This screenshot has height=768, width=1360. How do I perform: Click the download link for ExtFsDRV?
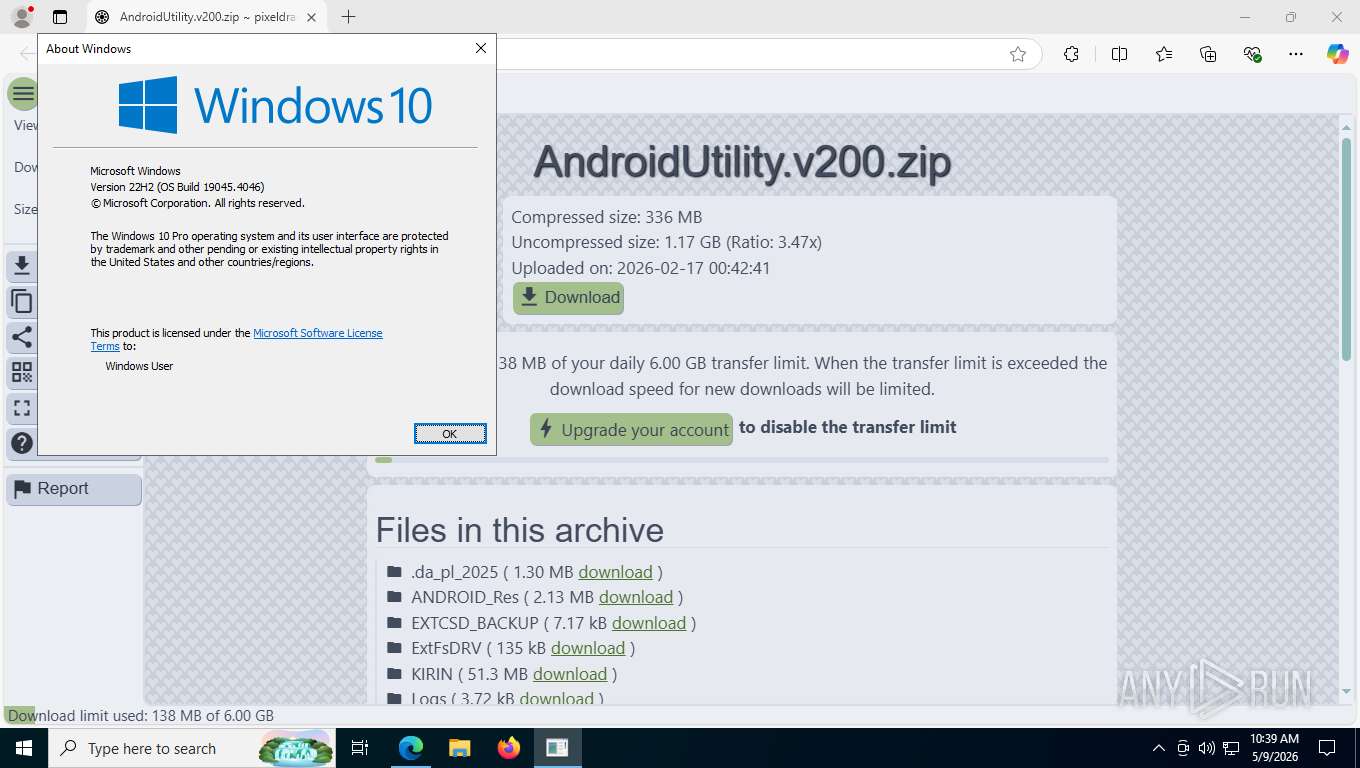pos(588,648)
